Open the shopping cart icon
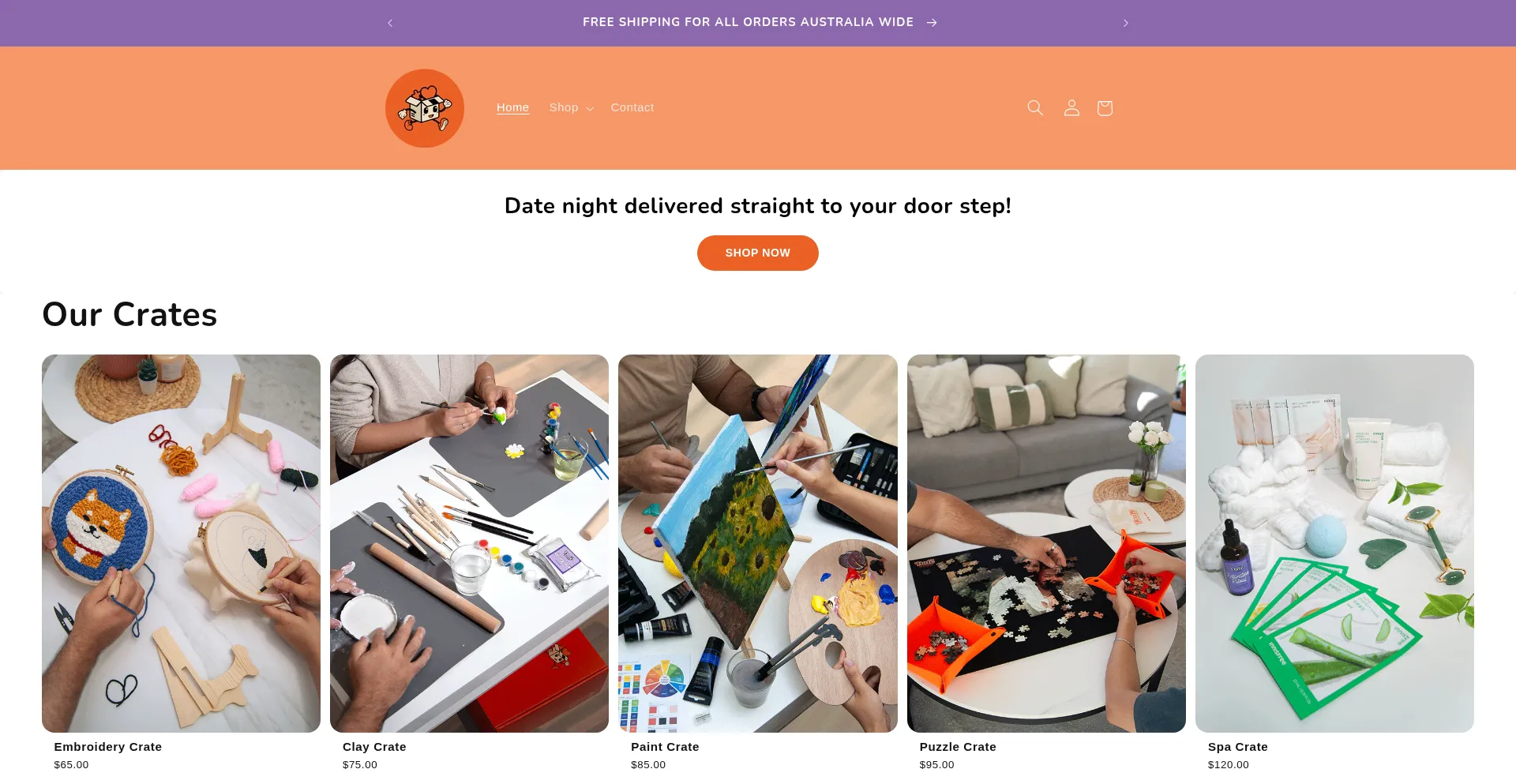 [1105, 108]
